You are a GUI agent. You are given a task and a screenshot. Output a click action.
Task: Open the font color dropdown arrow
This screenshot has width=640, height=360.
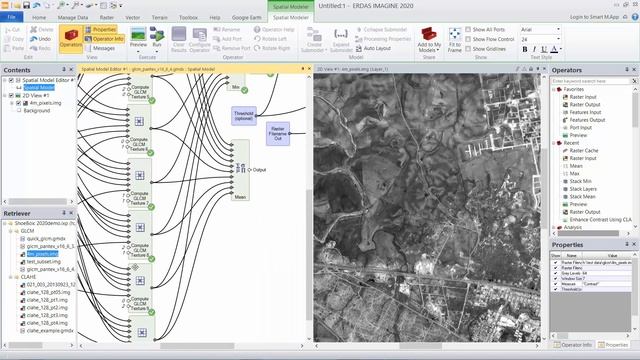pos(560,49)
